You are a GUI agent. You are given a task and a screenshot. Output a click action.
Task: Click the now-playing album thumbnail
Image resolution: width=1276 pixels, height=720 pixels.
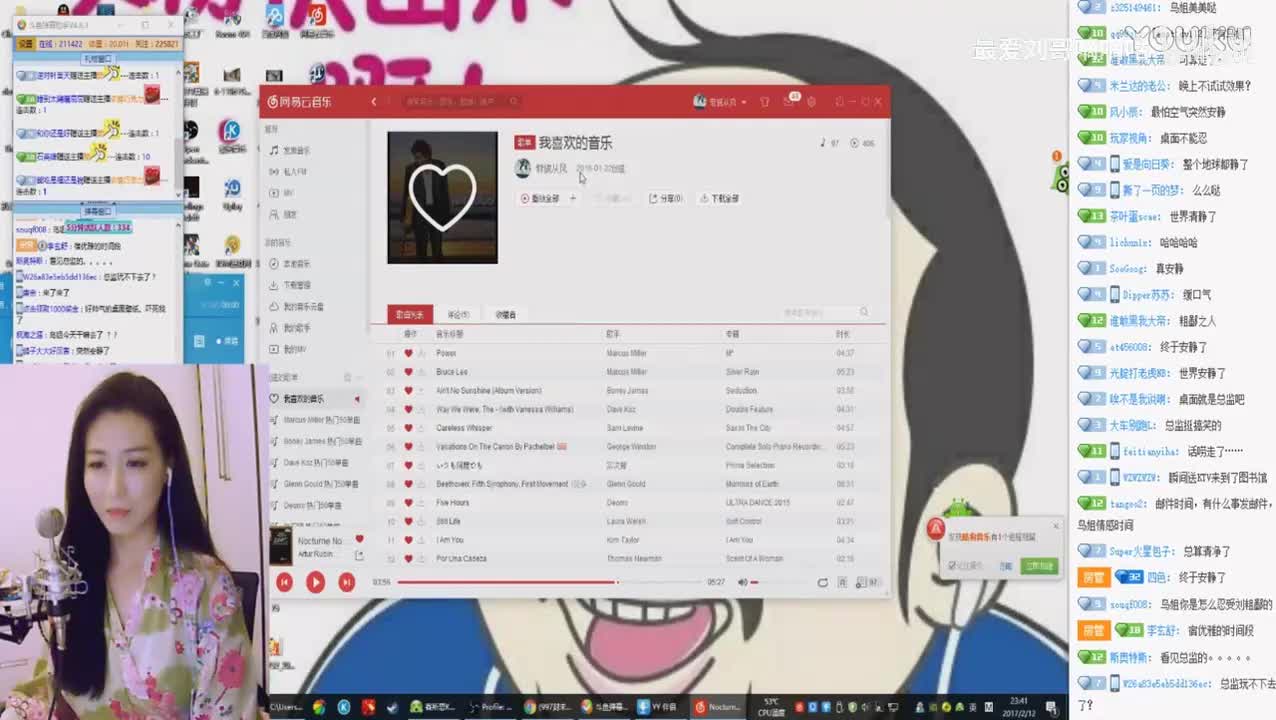(281, 546)
